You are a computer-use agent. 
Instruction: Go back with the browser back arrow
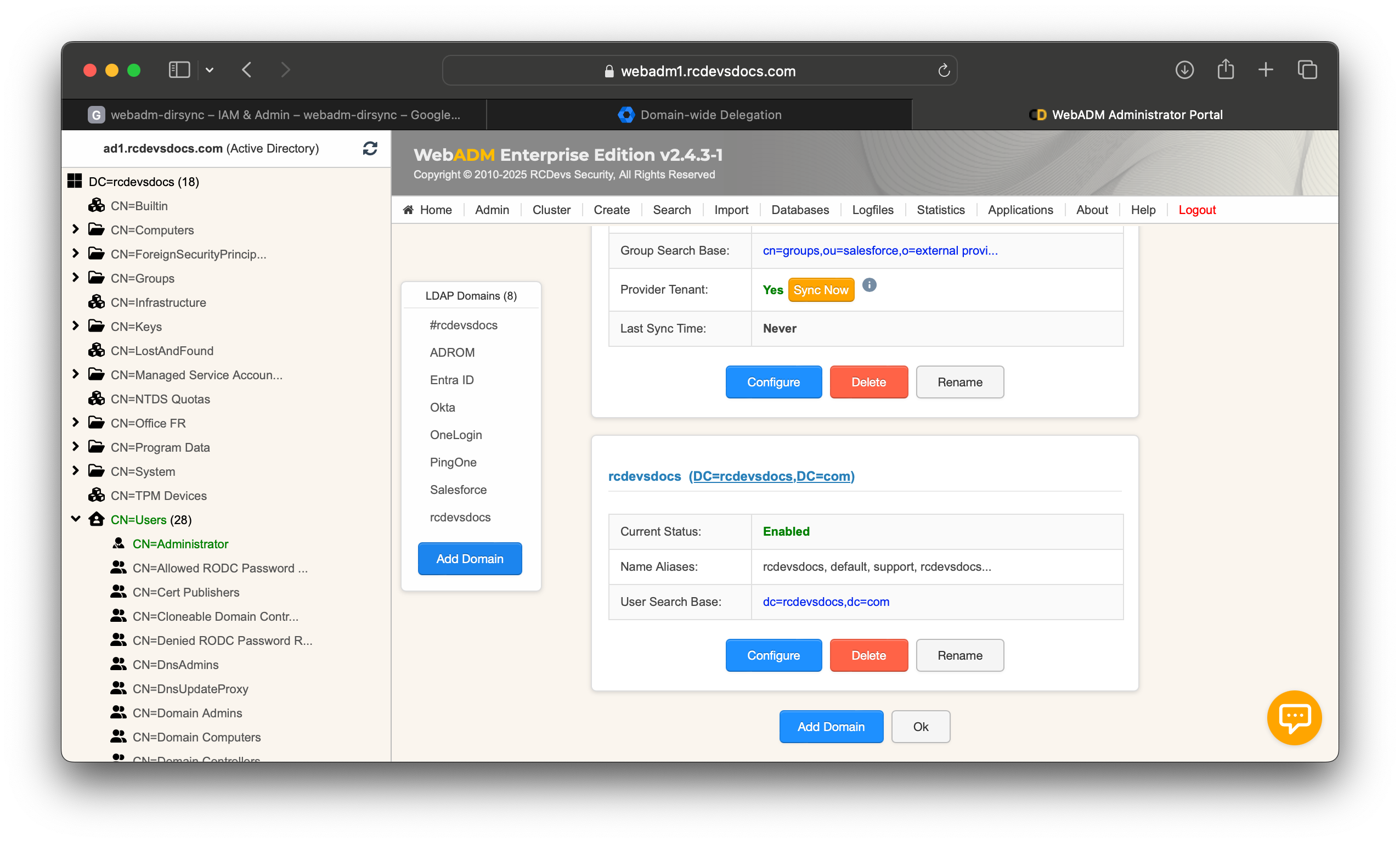[247, 70]
